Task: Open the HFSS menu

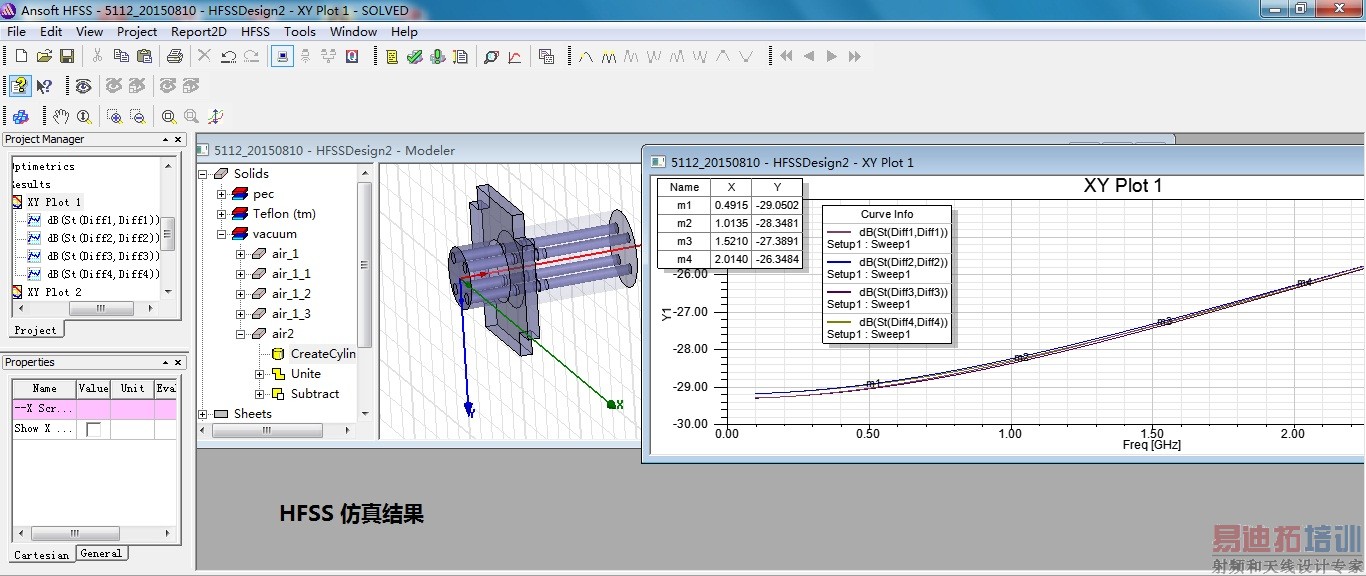Action: click(255, 31)
